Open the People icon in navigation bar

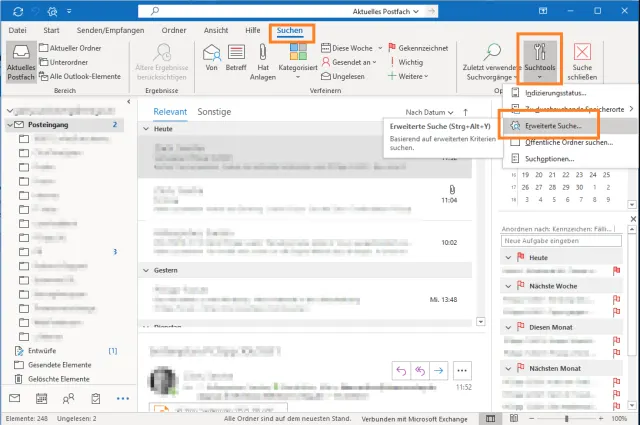69,397
